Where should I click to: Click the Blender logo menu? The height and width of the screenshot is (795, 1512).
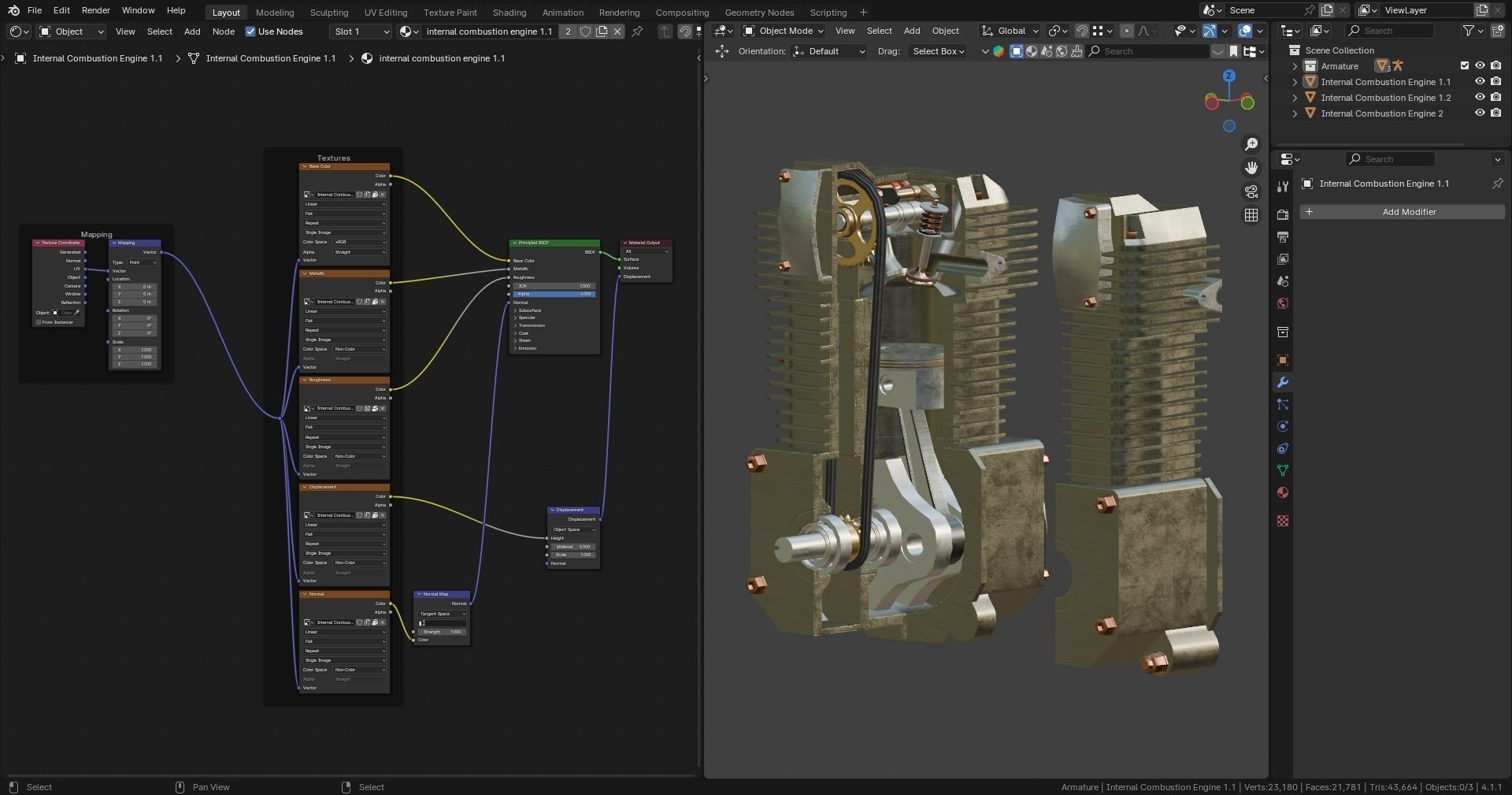tap(13, 10)
